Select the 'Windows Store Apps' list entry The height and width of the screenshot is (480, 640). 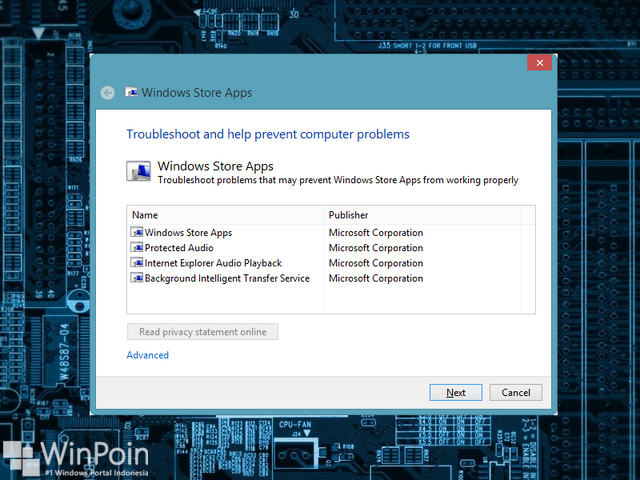point(188,233)
